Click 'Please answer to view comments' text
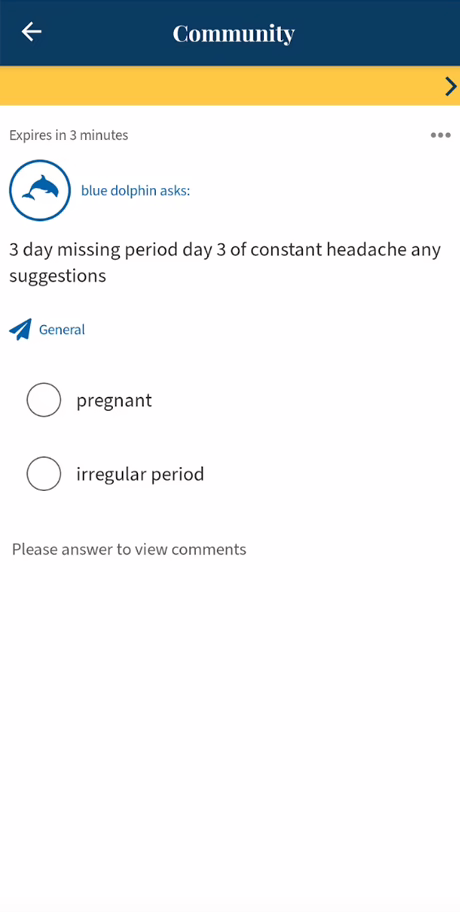Image resolution: width=460 pixels, height=912 pixels. pyautogui.click(x=129, y=549)
